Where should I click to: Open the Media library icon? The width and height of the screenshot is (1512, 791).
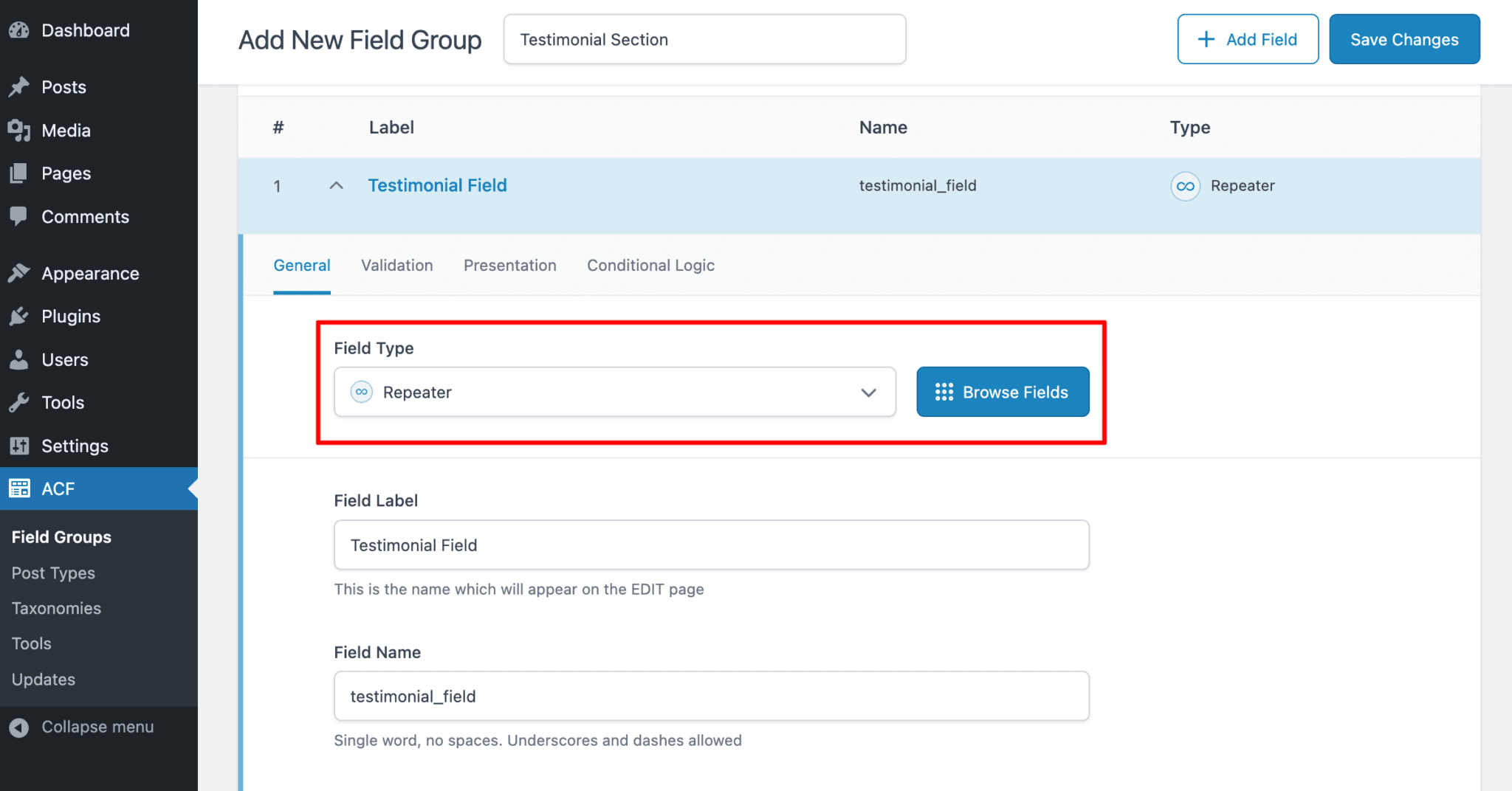click(20, 130)
